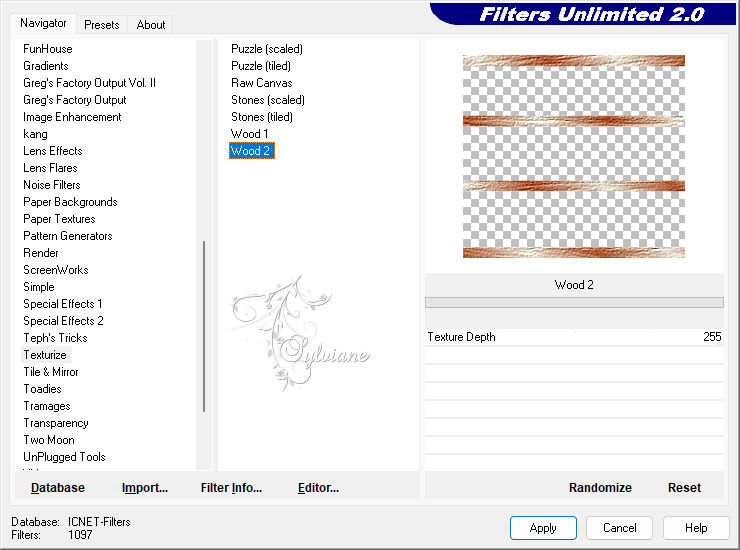Click the Database button

coord(58,488)
